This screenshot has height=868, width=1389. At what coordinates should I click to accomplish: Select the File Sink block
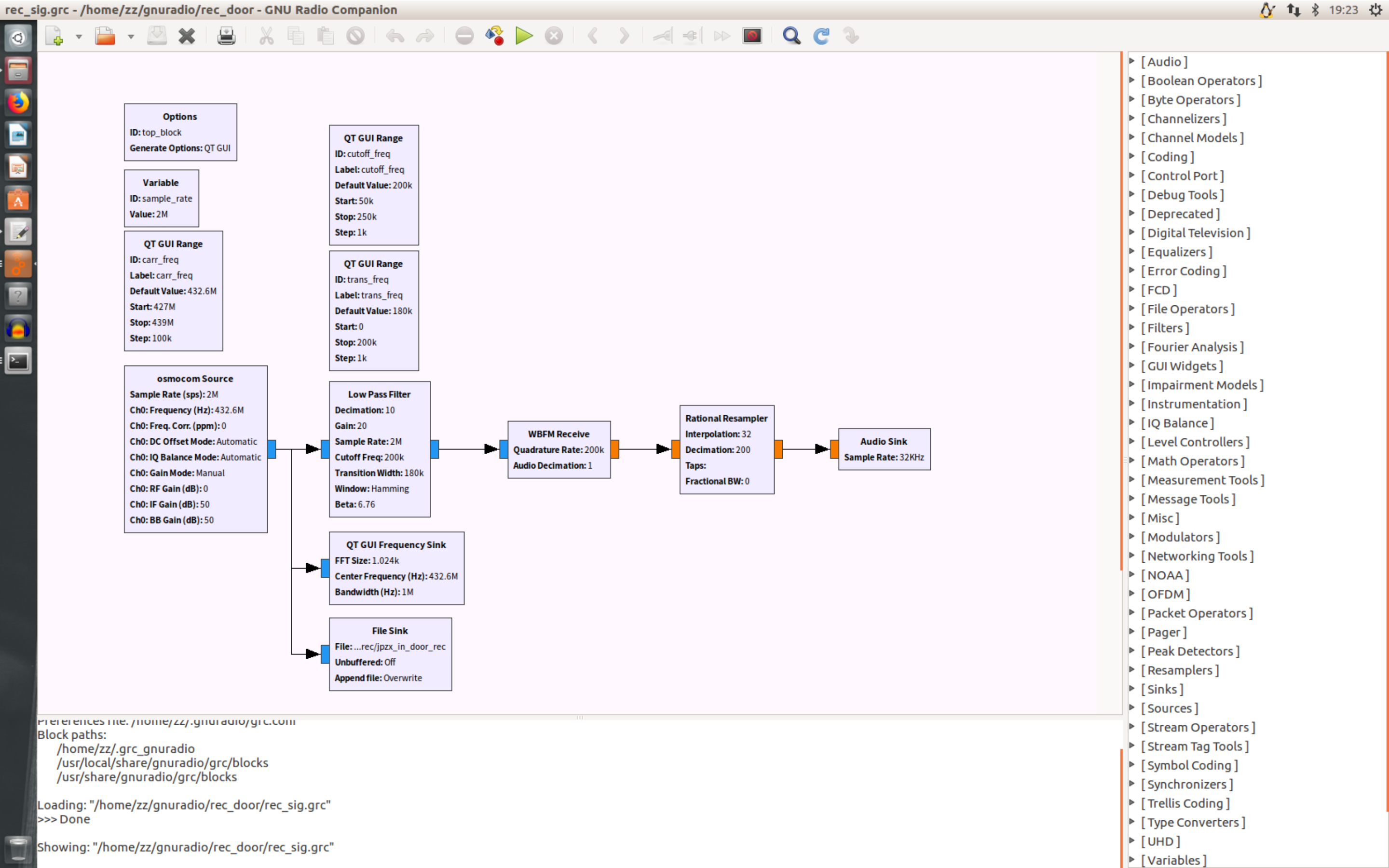coord(390,654)
